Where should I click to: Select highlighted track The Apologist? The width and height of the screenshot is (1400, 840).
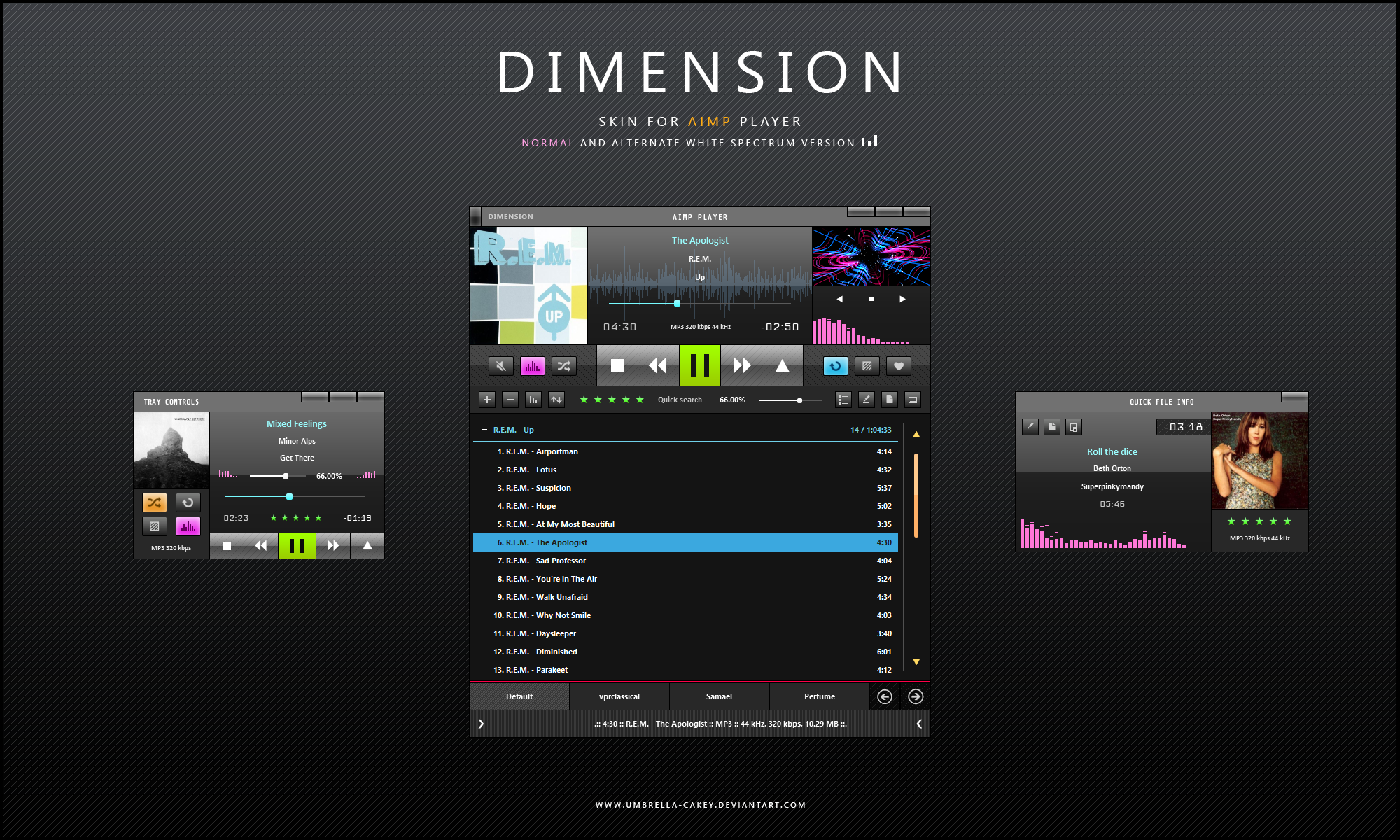685,542
